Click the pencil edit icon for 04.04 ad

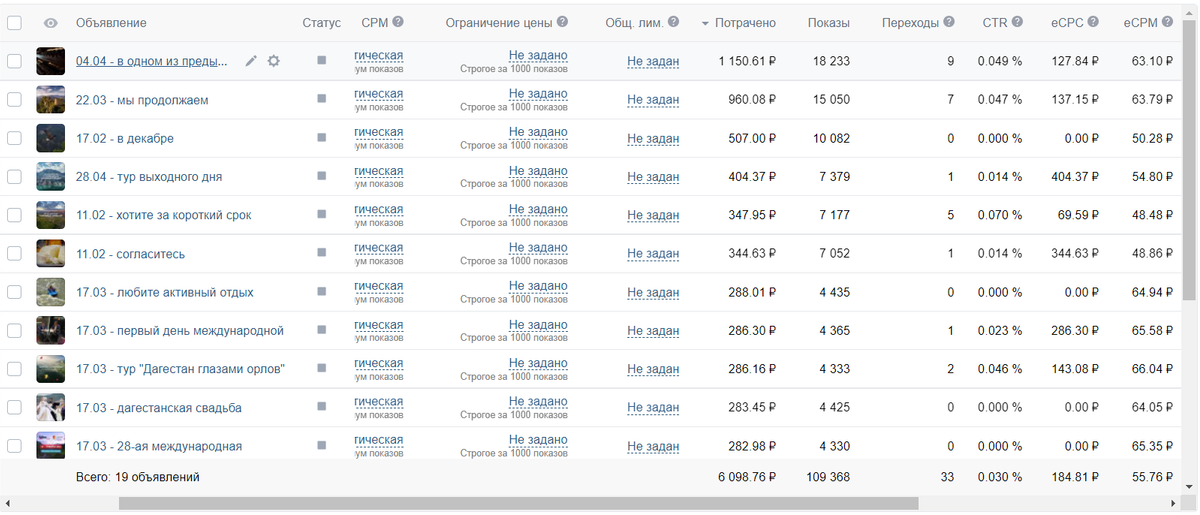point(251,61)
